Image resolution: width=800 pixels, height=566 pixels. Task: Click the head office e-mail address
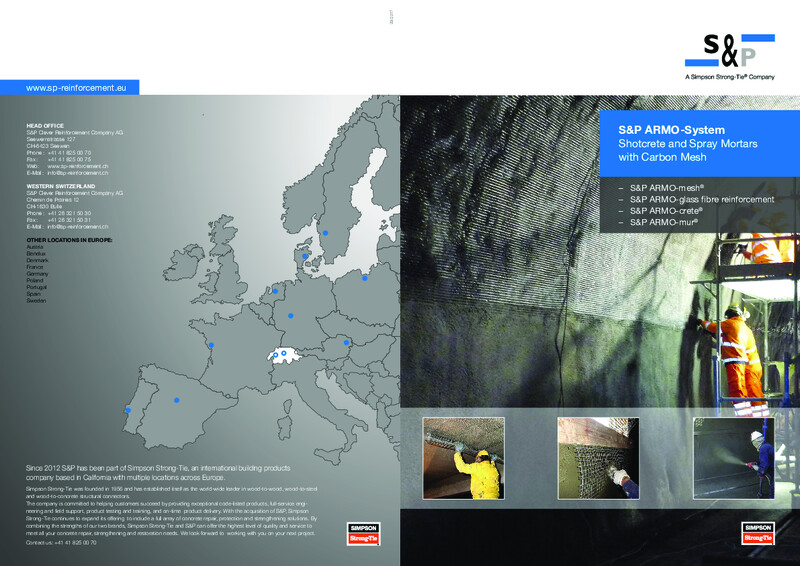[x=78, y=173]
